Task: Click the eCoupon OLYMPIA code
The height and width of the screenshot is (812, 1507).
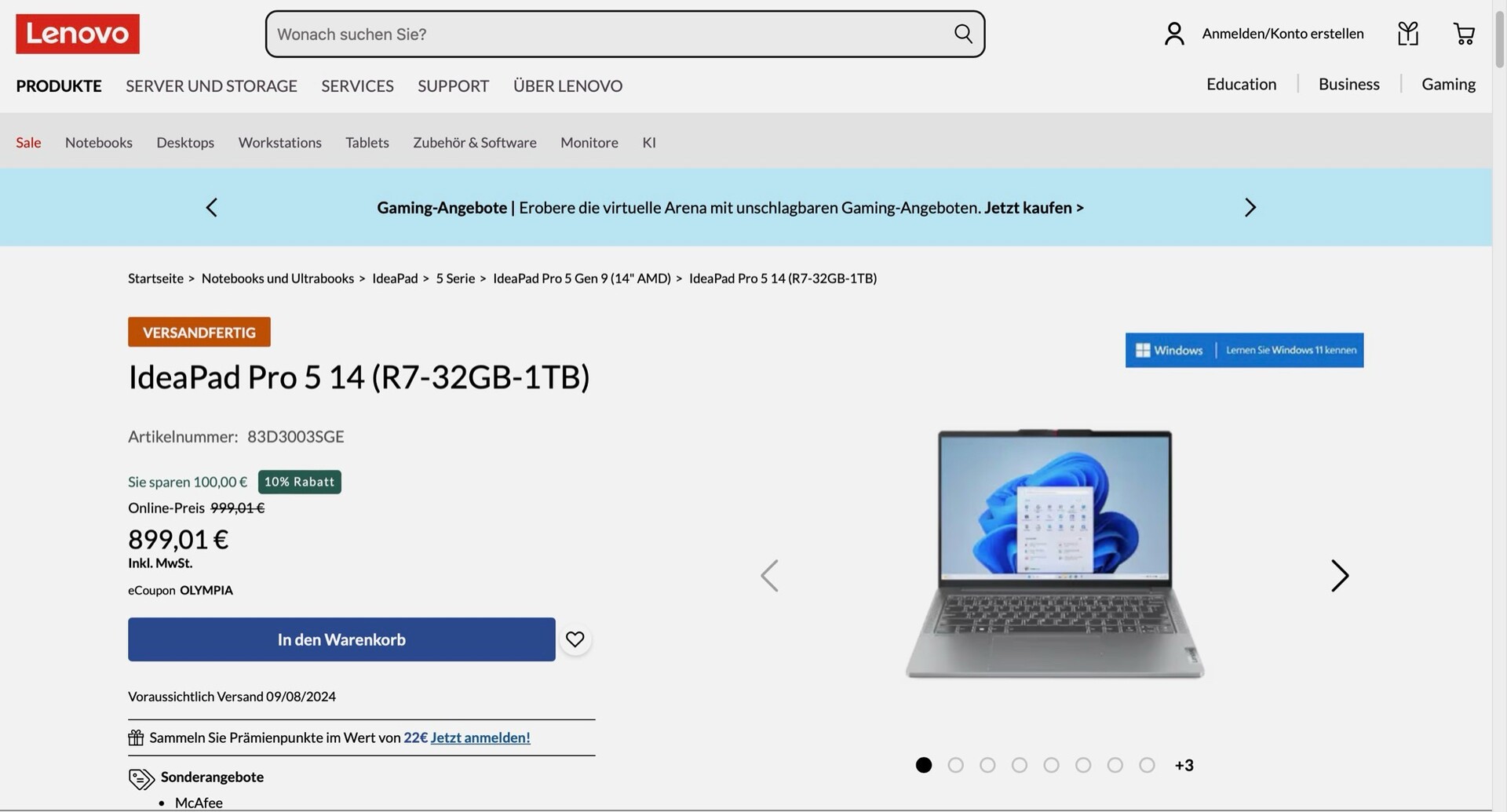Action: coord(206,590)
